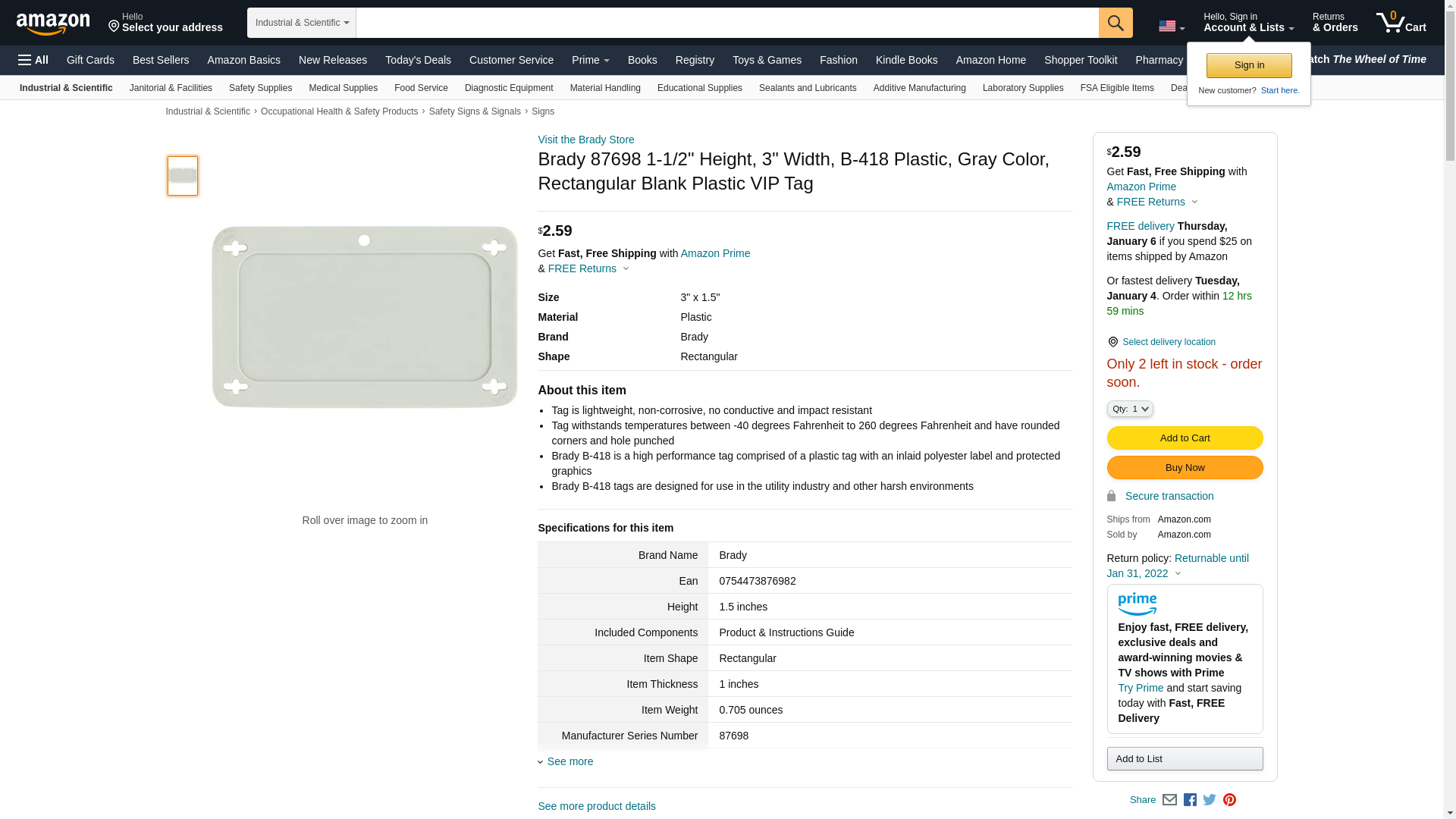Click the Buy Now button
This screenshot has width=1456, height=819.
click(1185, 467)
